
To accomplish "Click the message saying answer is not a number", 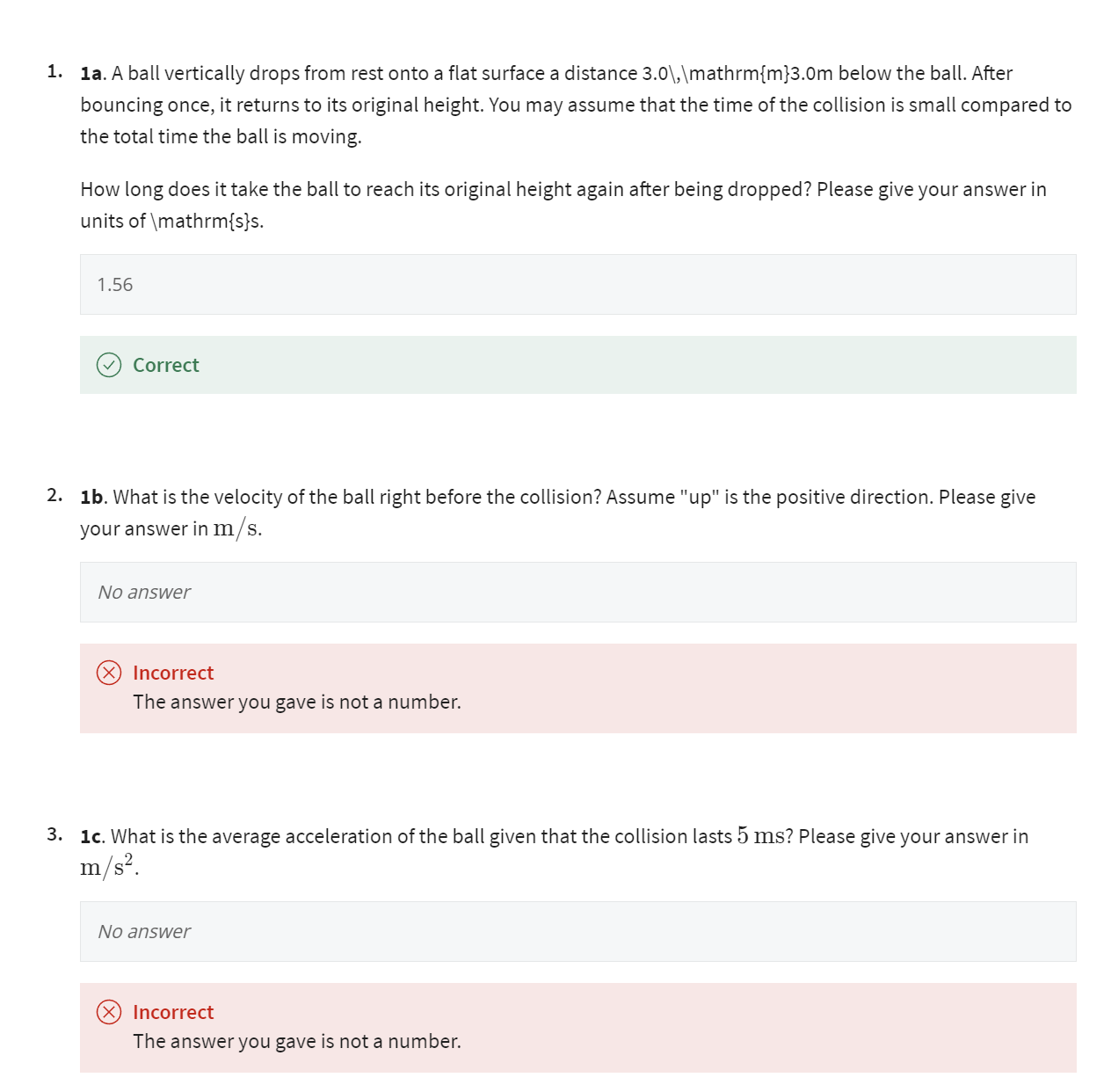I will coord(296,702).
